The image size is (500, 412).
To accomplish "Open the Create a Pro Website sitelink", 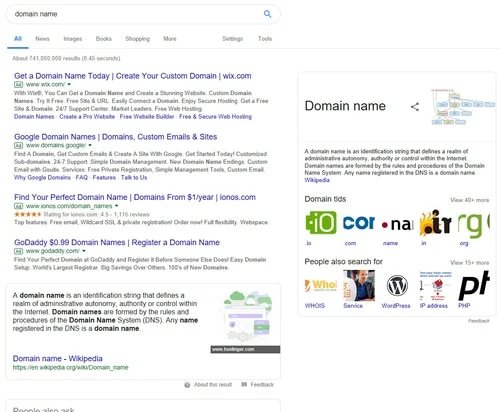I will click(x=87, y=117).
